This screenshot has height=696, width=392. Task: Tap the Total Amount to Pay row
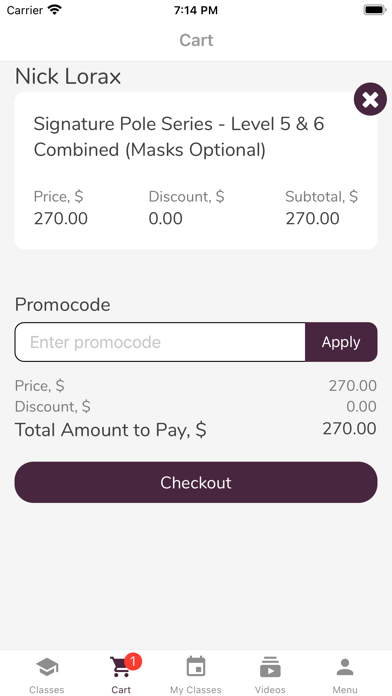(x=196, y=430)
